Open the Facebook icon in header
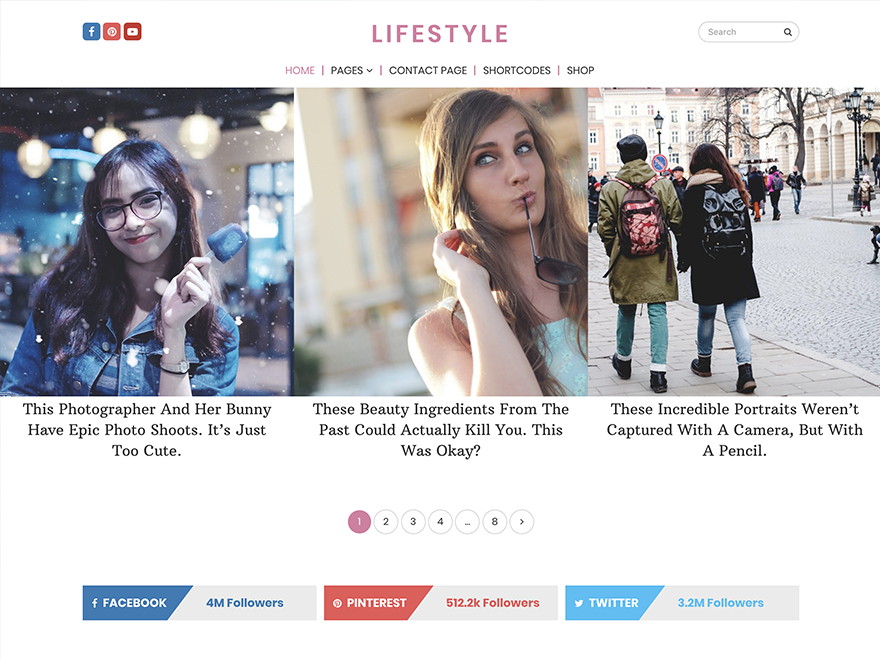The height and width of the screenshot is (660, 880). coord(91,31)
